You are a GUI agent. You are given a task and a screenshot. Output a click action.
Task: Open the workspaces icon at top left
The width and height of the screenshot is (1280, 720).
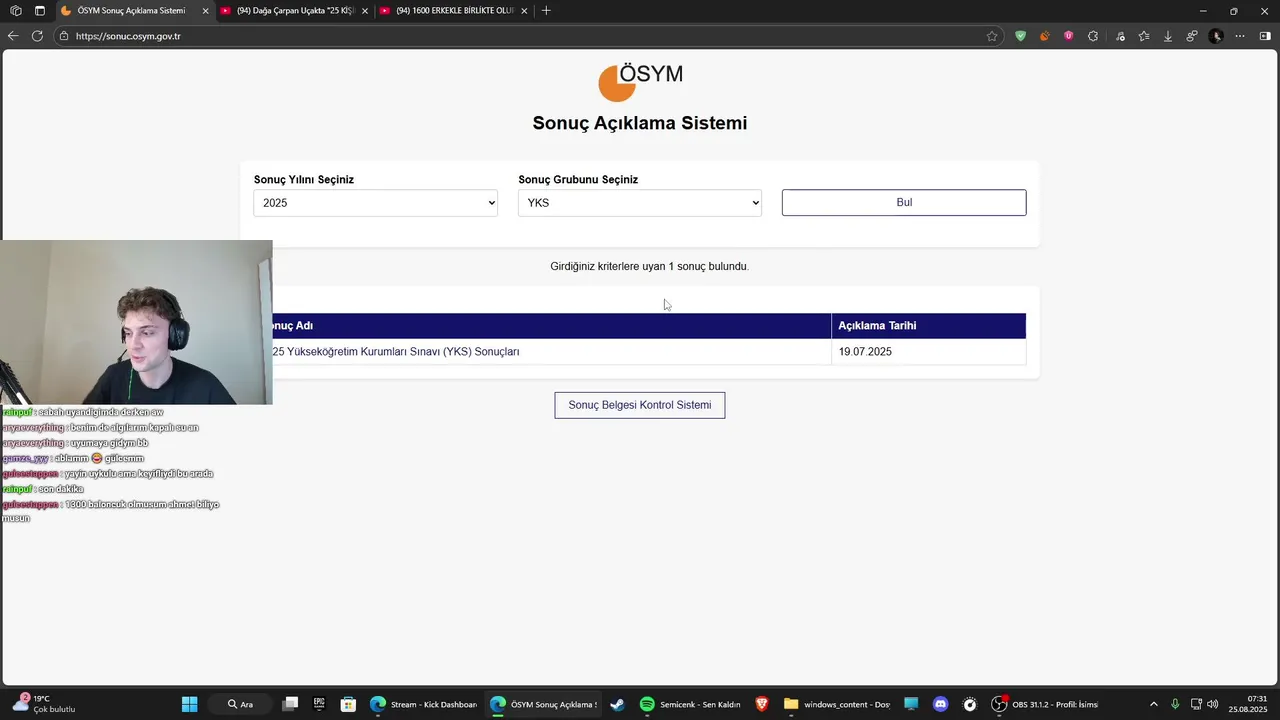(x=15, y=11)
